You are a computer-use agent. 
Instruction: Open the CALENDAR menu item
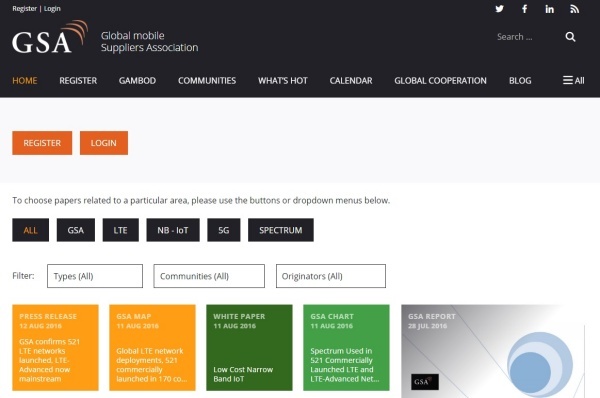(x=351, y=81)
